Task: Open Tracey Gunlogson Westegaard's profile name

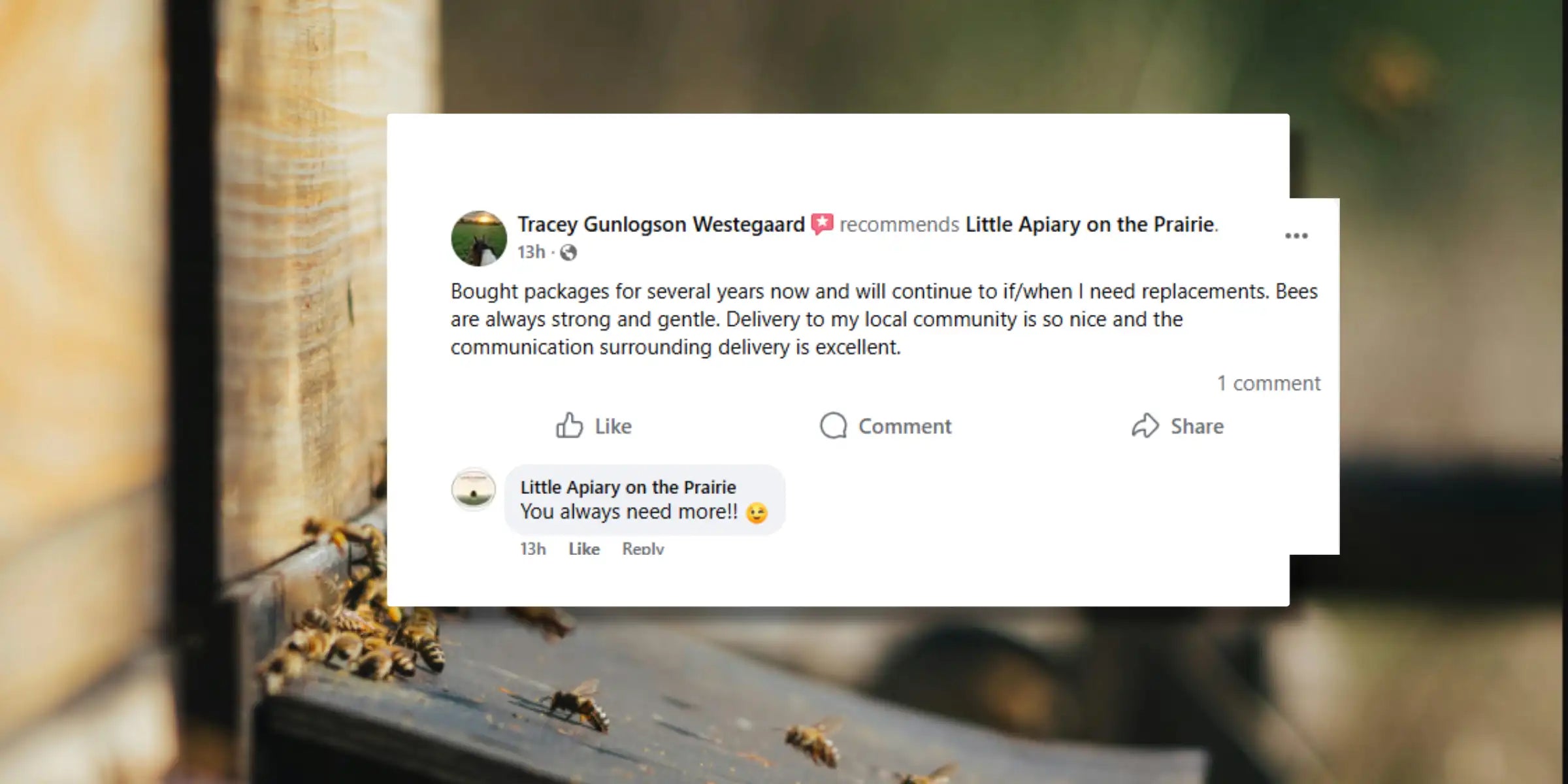Action: point(661,224)
